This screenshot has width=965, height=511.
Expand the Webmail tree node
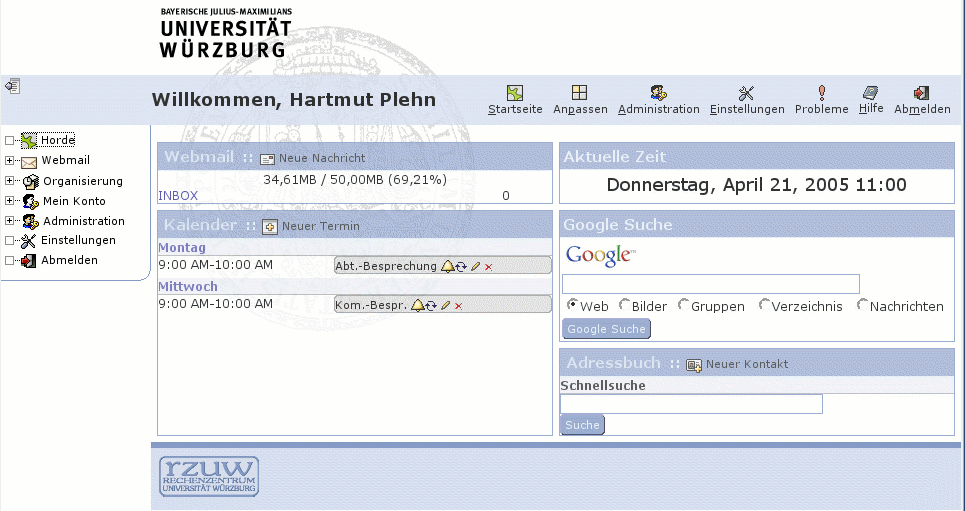pyautogui.click(x=9, y=161)
